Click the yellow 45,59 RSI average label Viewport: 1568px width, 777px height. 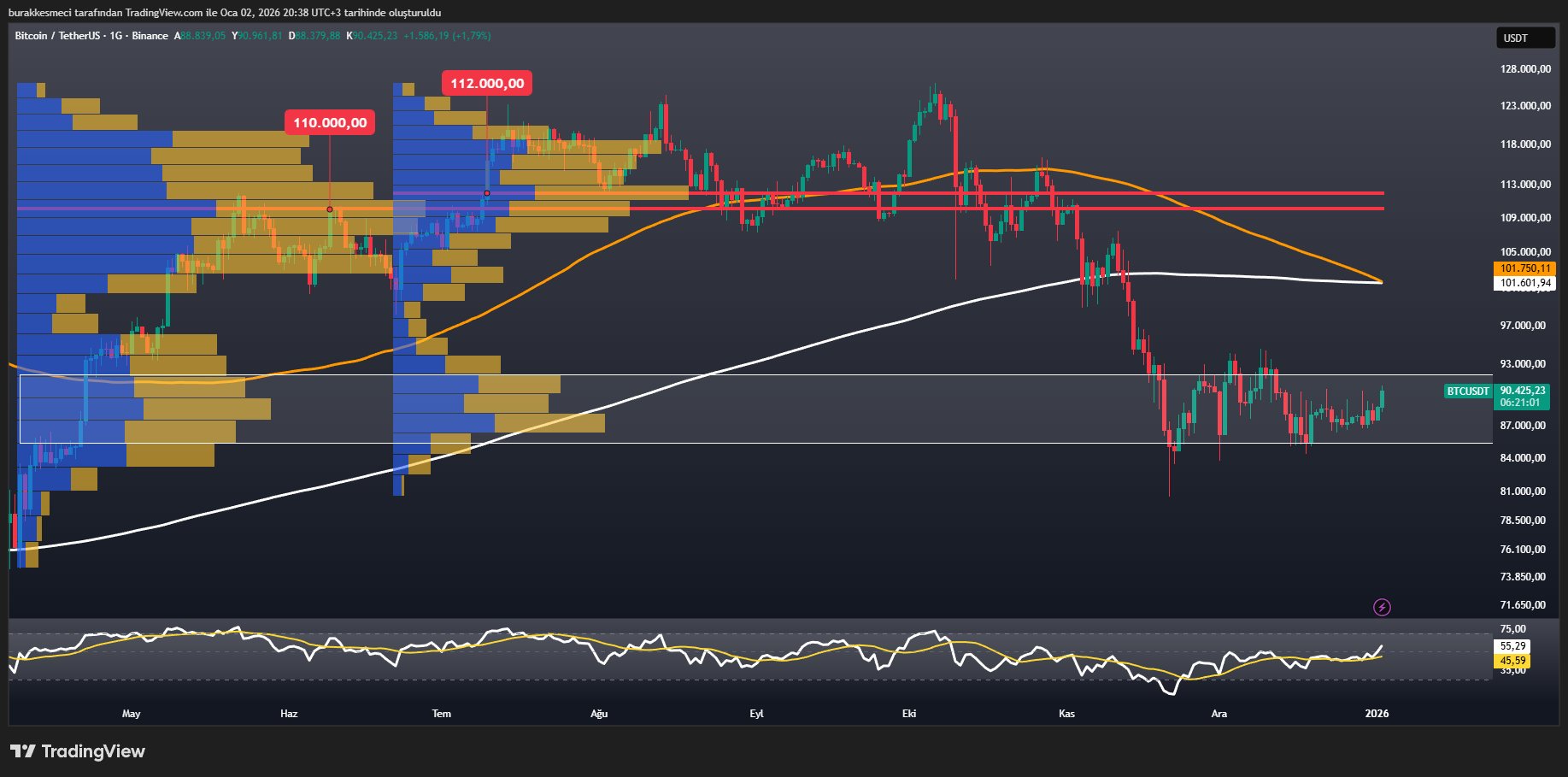1512,661
